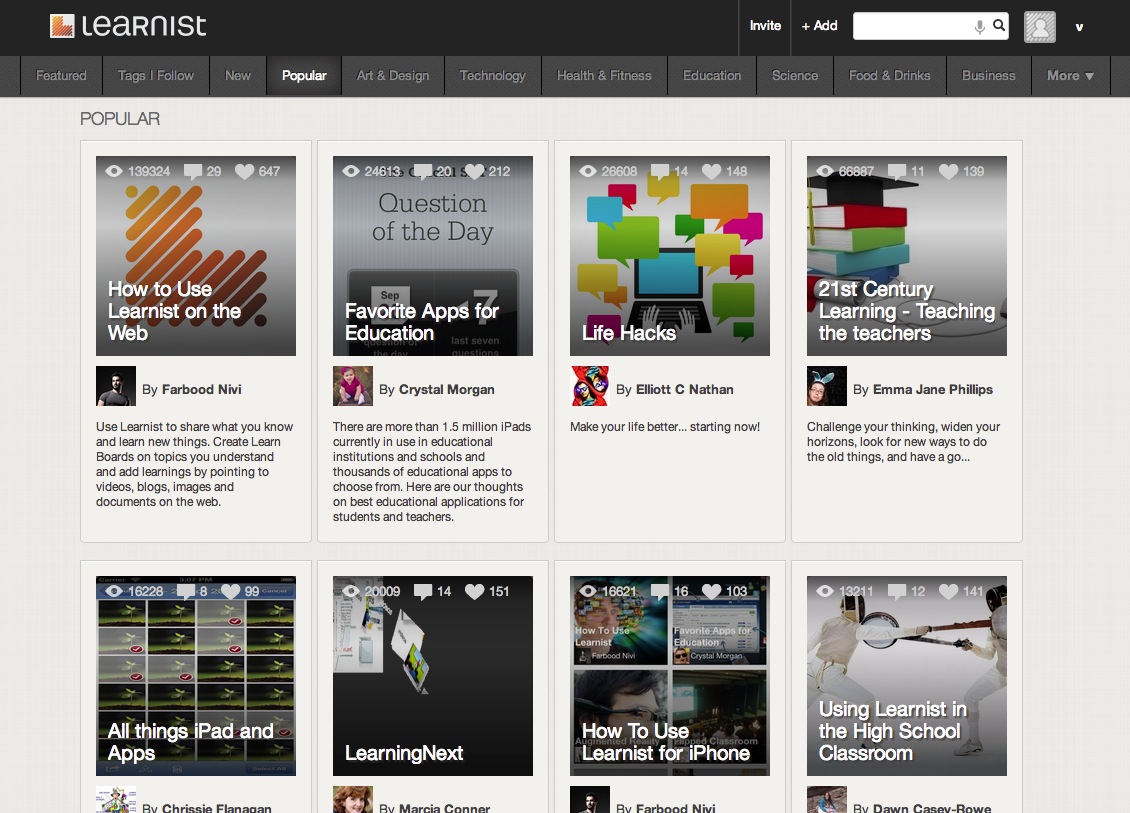This screenshot has height=813, width=1130.
Task: Open Favorite Apps for Education board
Action: coord(433,256)
